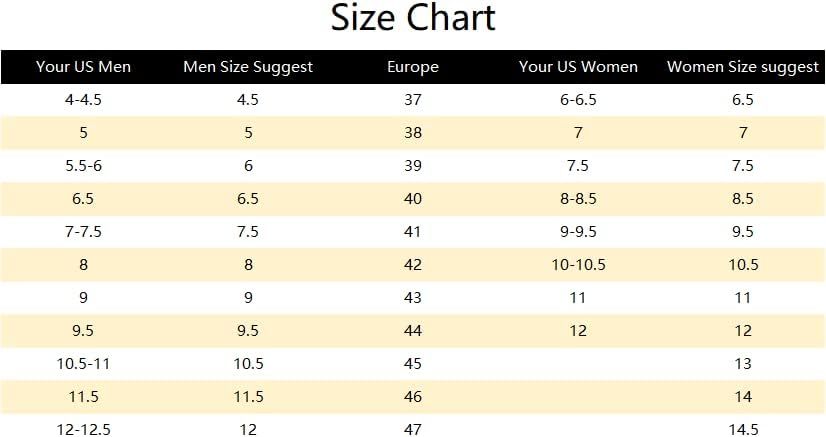The image size is (826, 437).
Task: Click Europe size 43 cell
Action: 413,298
